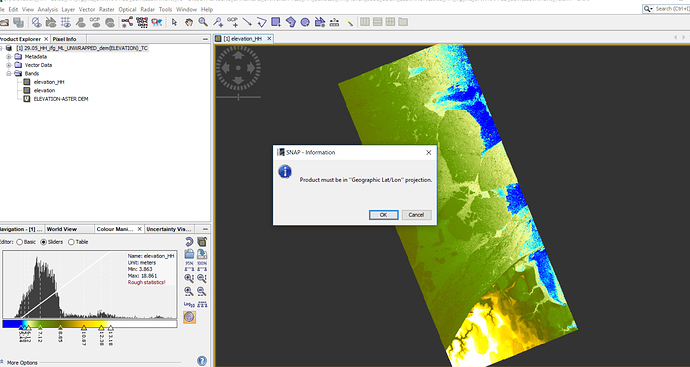
Task: Collapse the Bands folder node
Action: click(x=9, y=73)
